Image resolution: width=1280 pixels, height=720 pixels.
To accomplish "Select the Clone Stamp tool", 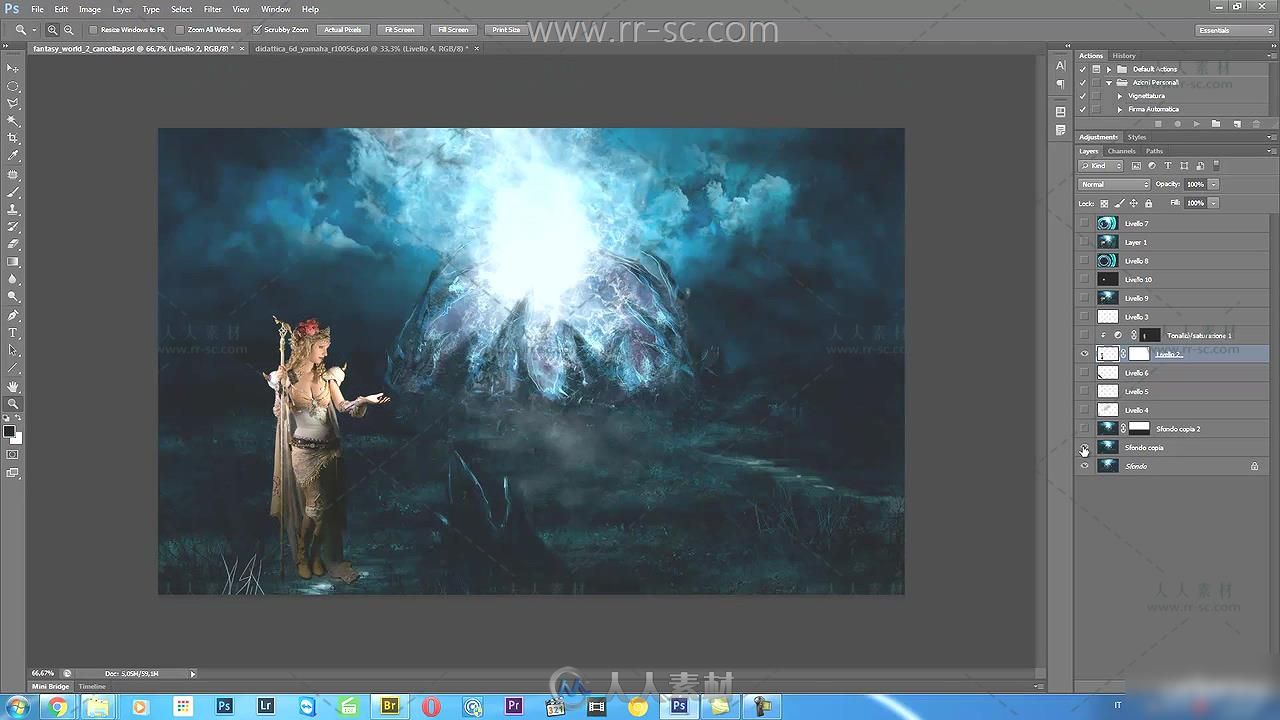I will point(13,209).
